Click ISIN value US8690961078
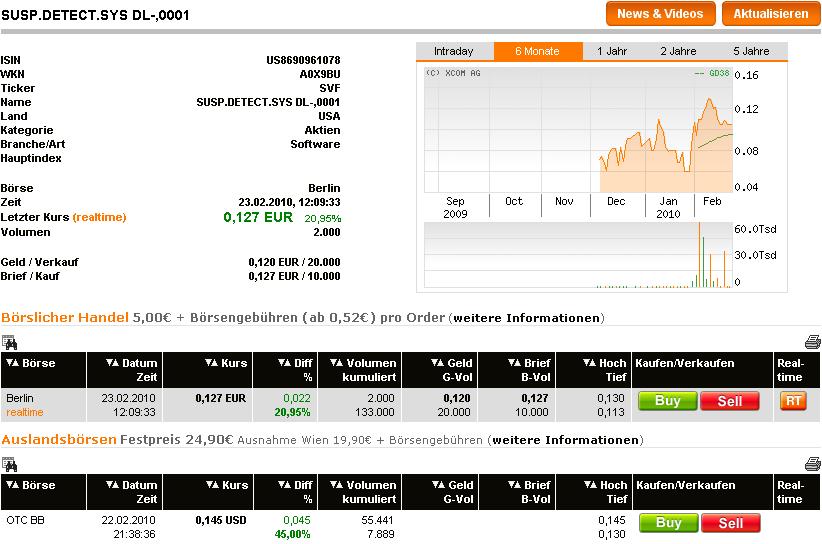The width and height of the screenshot is (822, 544). (x=303, y=60)
